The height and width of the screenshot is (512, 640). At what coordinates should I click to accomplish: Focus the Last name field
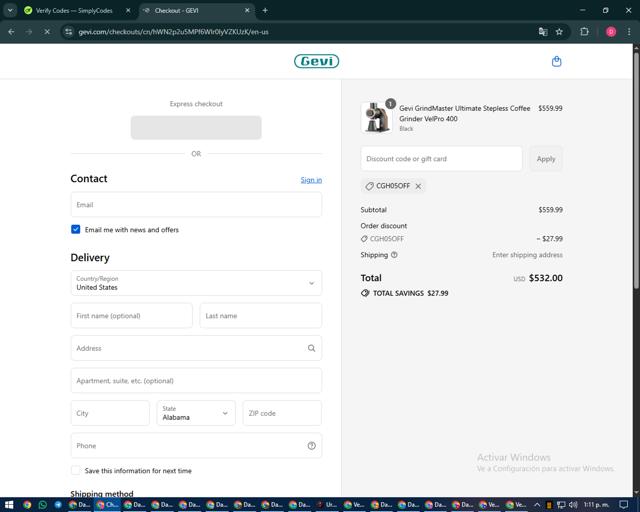click(260, 316)
